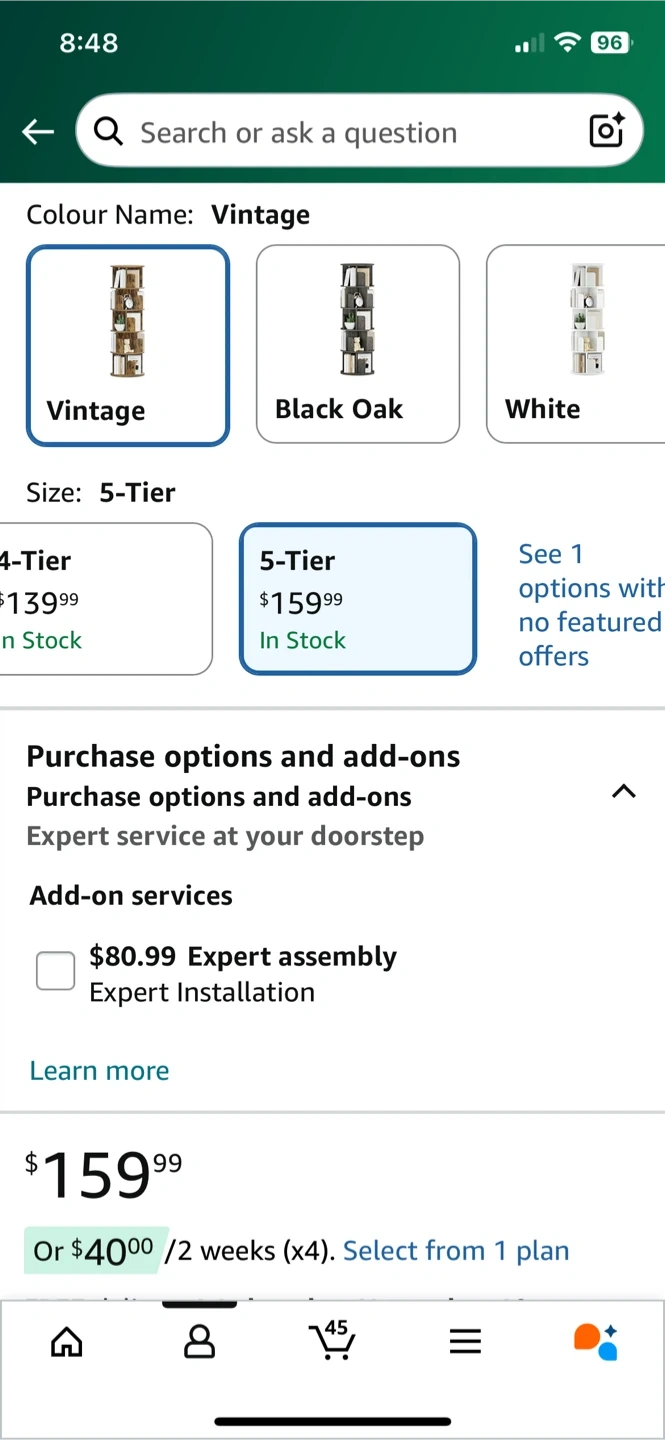Open the account profile icon
Screen dimensions: 665x1440
pos(200,1341)
